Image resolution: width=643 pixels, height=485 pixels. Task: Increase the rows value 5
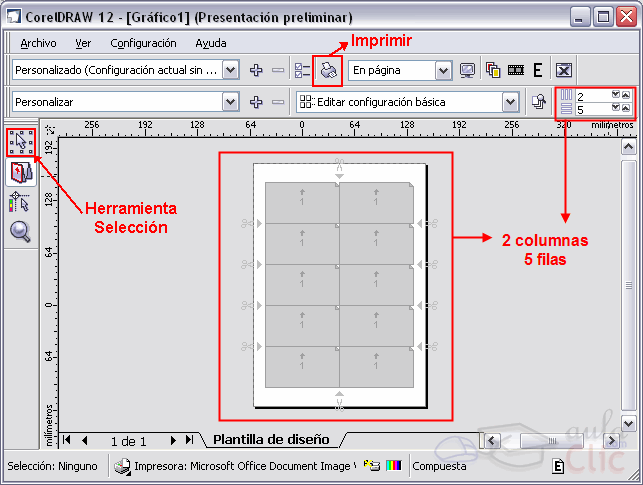point(625,108)
